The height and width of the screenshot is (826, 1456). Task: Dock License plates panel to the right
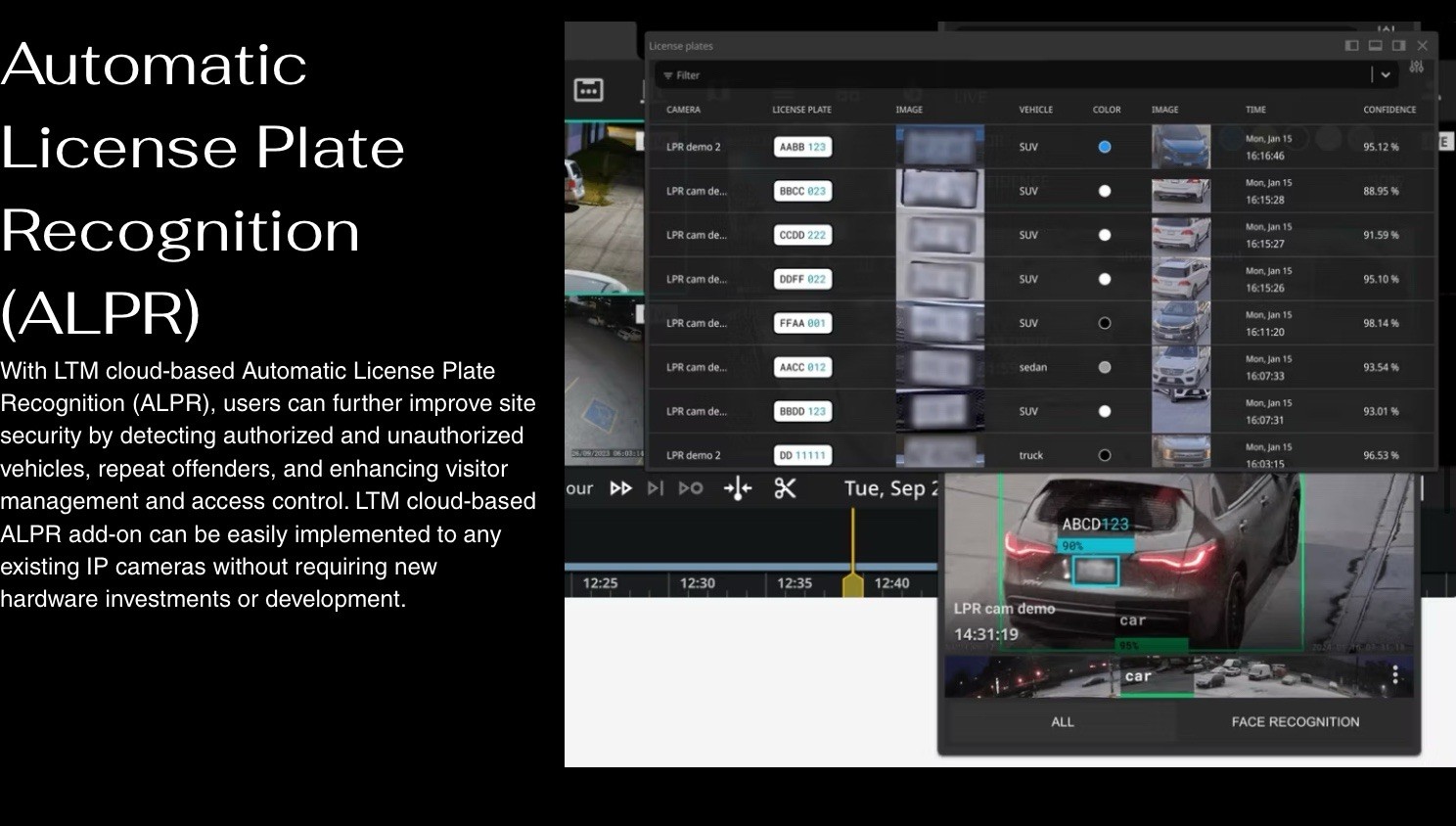pos(1398,46)
